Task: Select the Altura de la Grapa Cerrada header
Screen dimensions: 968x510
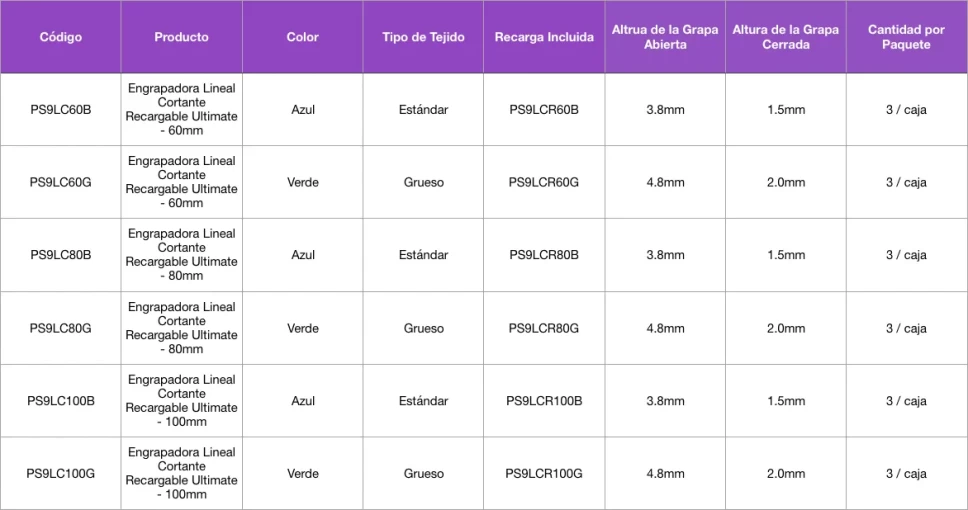Action: point(785,37)
